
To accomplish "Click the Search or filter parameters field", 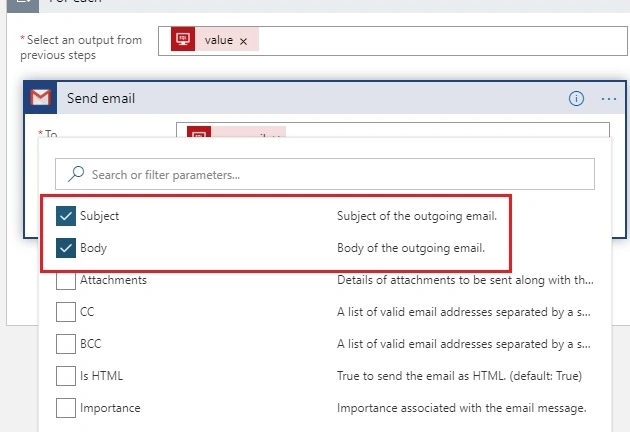I will 325,174.
